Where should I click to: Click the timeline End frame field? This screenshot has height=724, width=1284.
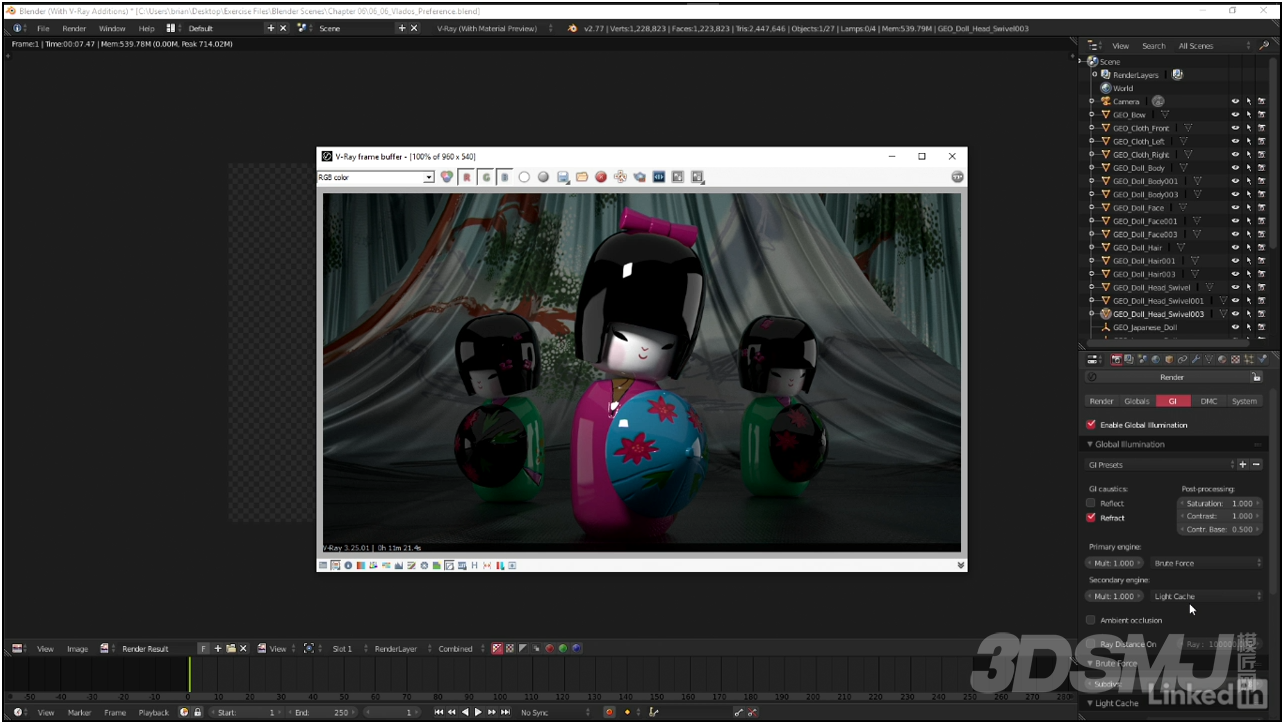320,712
